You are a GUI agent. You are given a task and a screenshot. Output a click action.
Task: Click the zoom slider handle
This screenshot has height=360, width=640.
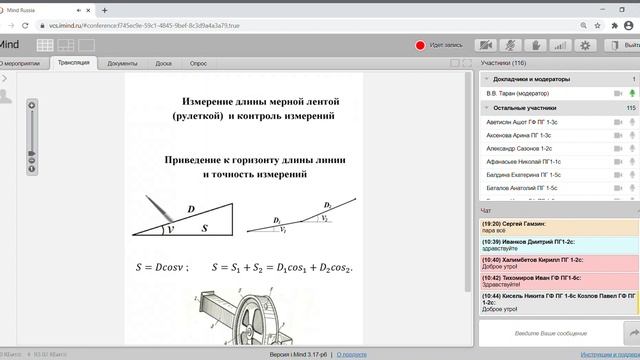point(32,153)
